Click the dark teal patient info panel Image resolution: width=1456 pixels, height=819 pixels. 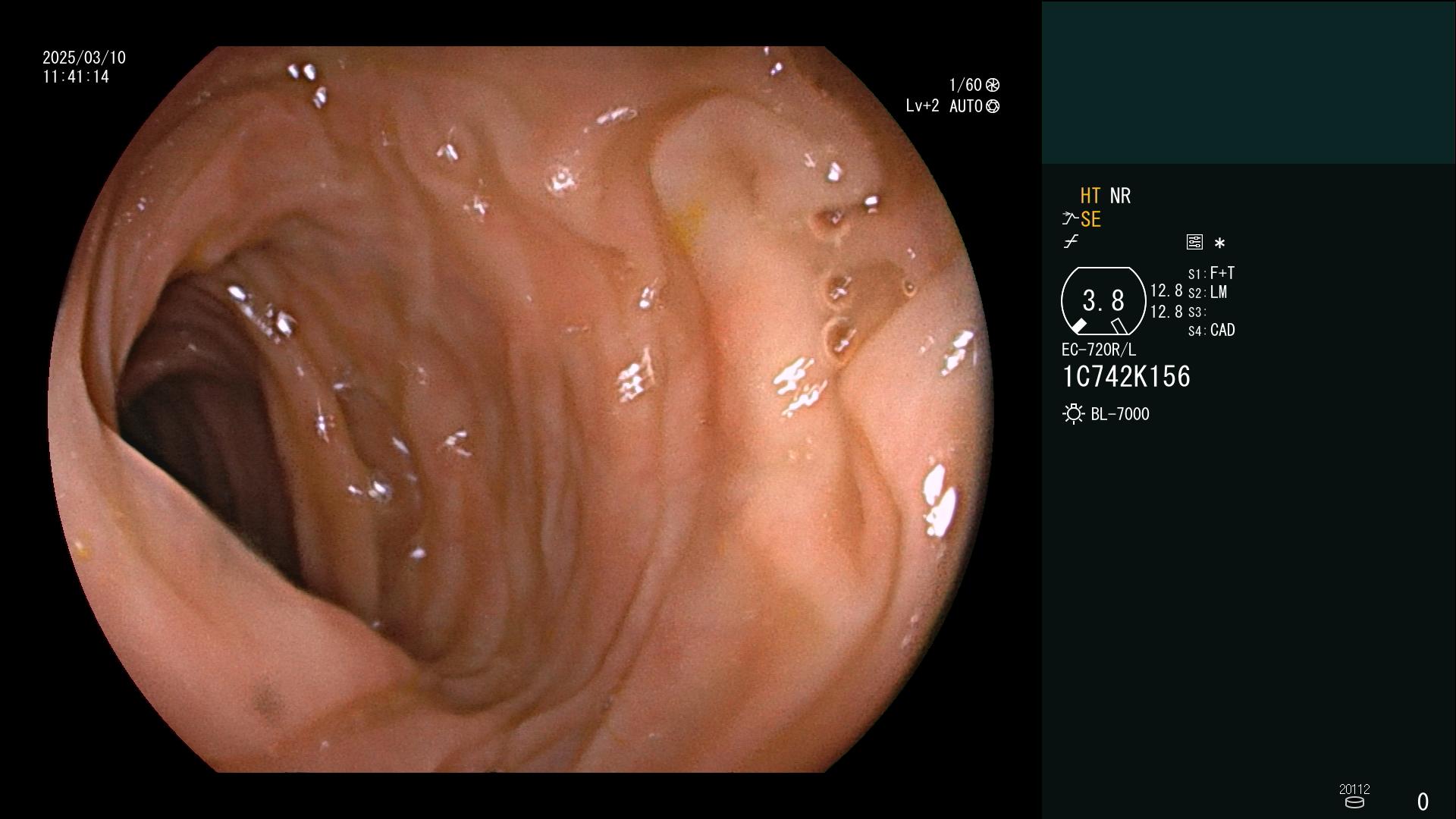click(x=1248, y=82)
